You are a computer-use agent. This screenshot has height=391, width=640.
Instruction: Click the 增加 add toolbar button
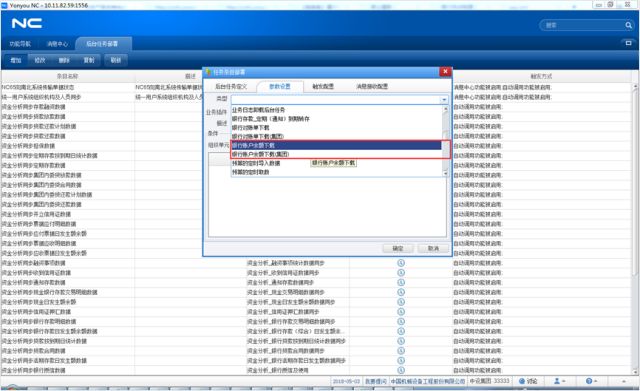click(x=16, y=60)
